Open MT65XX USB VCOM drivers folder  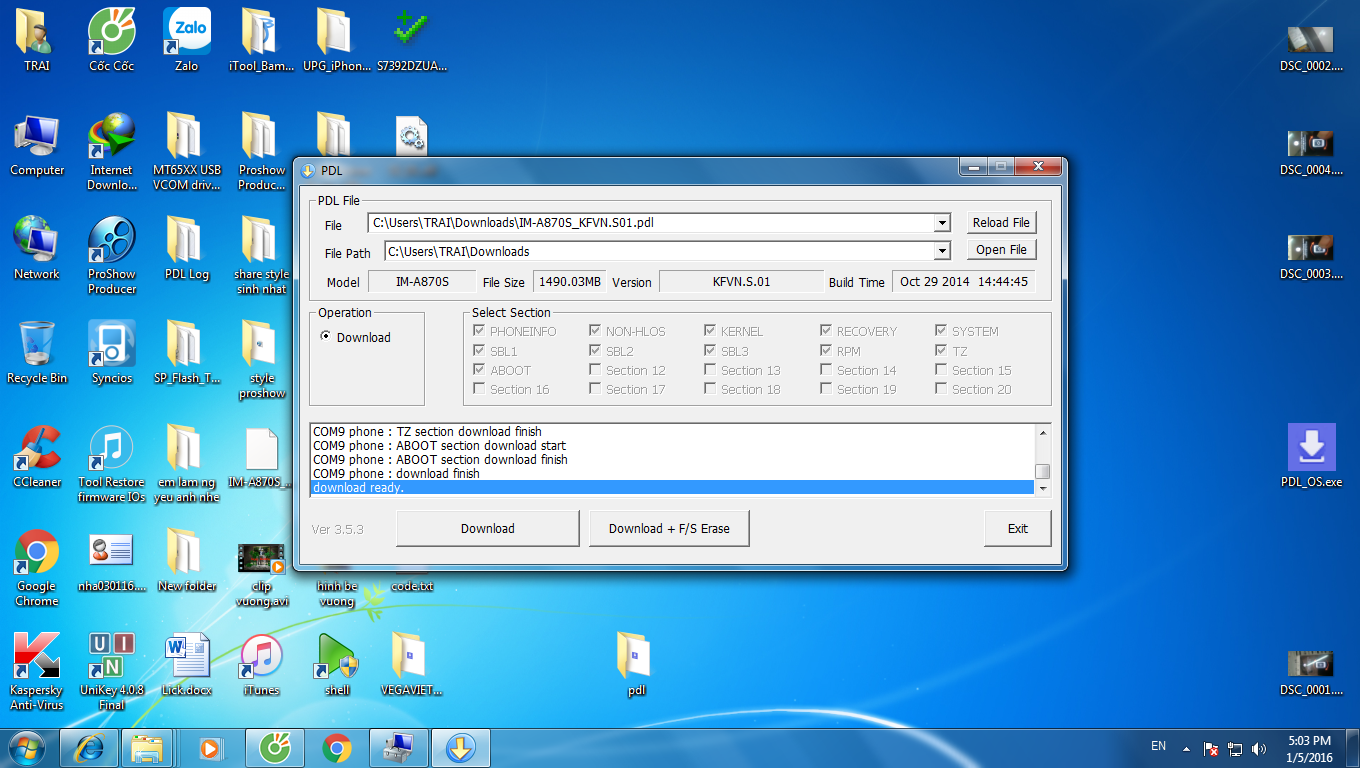coord(187,151)
